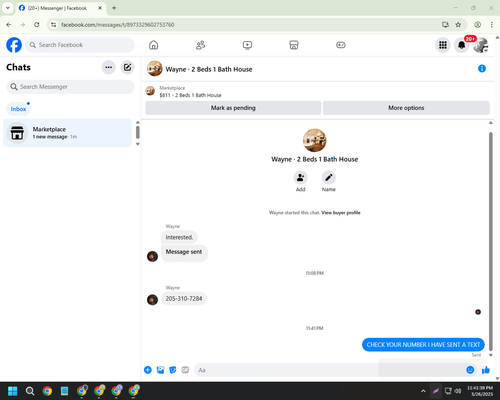This screenshot has width=500, height=400.
Task: Open the Facebook menu grid icon
Action: [x=443, y=45]
